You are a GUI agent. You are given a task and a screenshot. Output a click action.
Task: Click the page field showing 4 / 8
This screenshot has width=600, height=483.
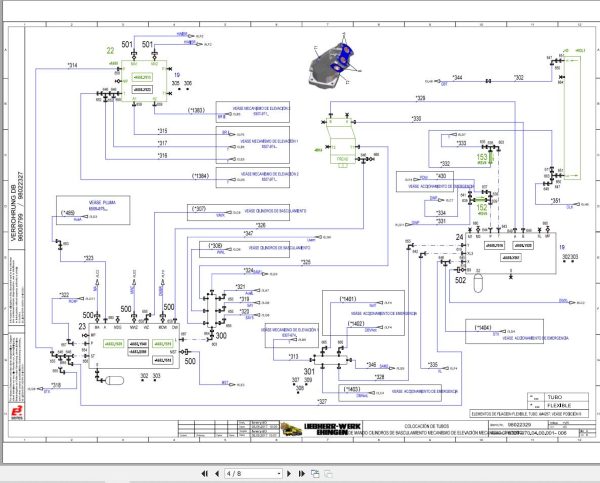pyautogui.click(x=253, y=473)
